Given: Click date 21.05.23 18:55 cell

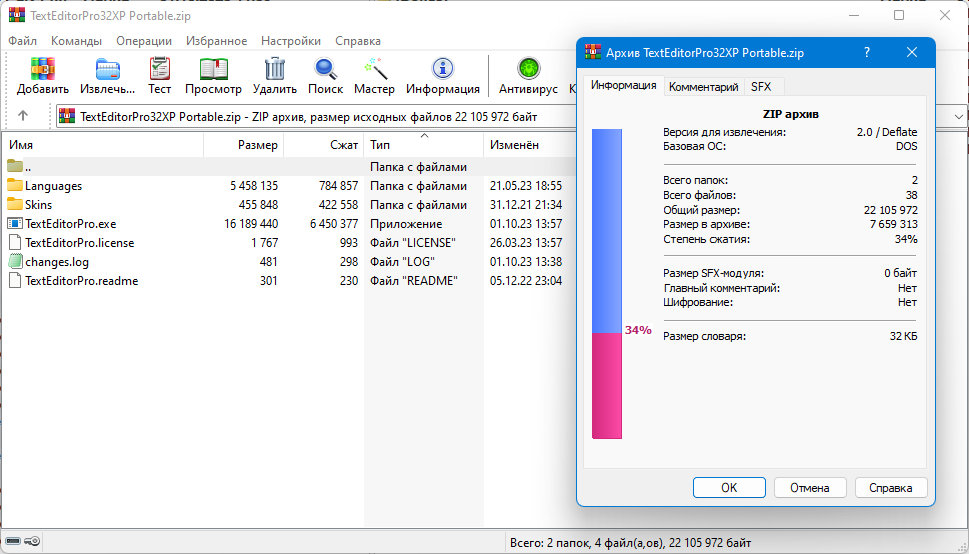Looking at the screenshot, I should click(526, 185).
